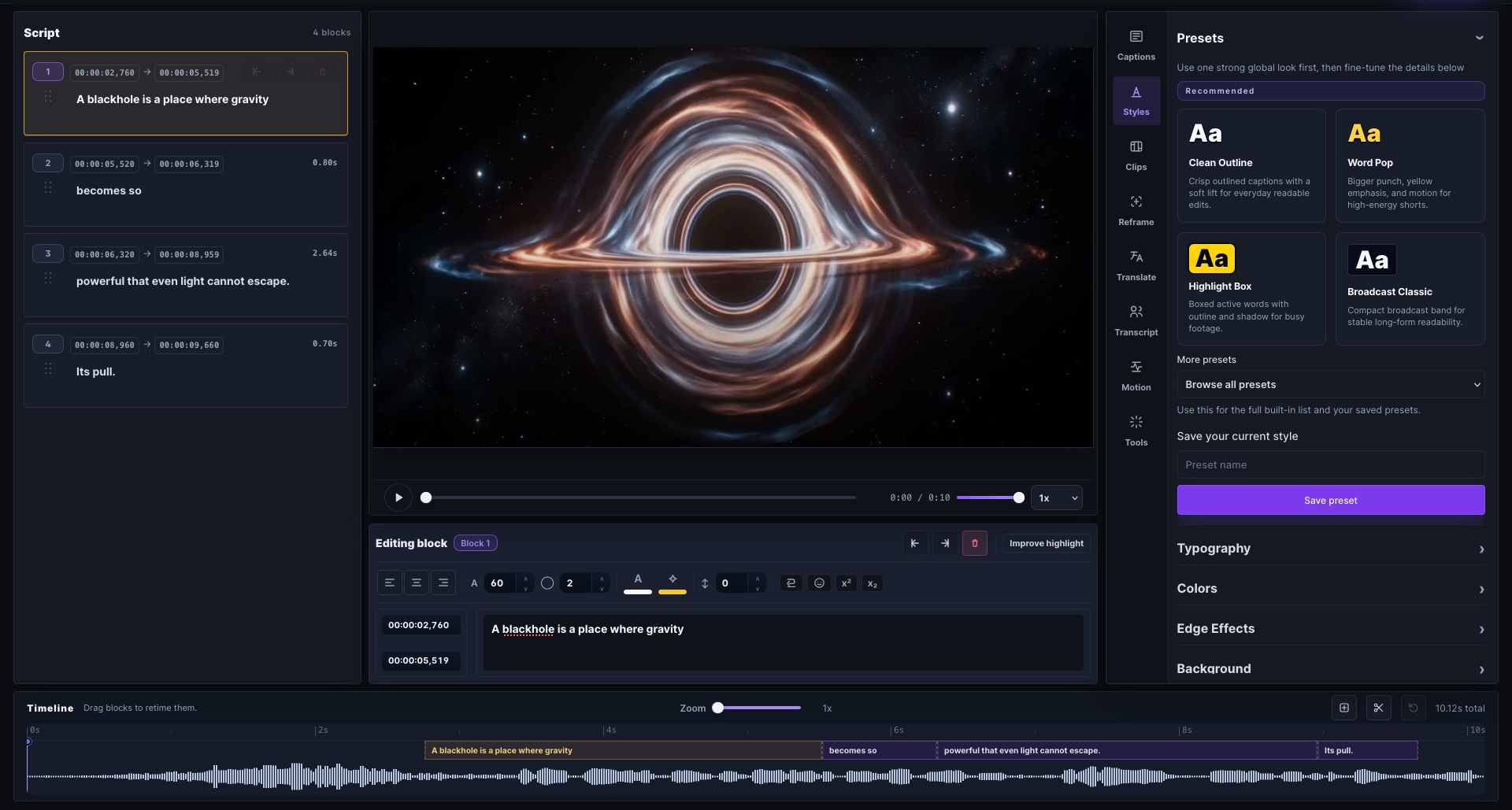Click block 1 number badge in Script
The height and width of the screenshot is (810, 1512).
pyautogui.click(x=48, y=72)
